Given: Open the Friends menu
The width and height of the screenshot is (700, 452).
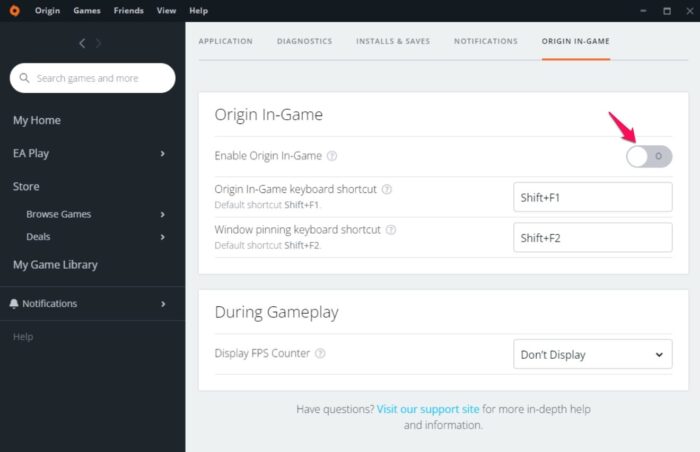Looking at the screenshot, I should (x=129, y=10).
